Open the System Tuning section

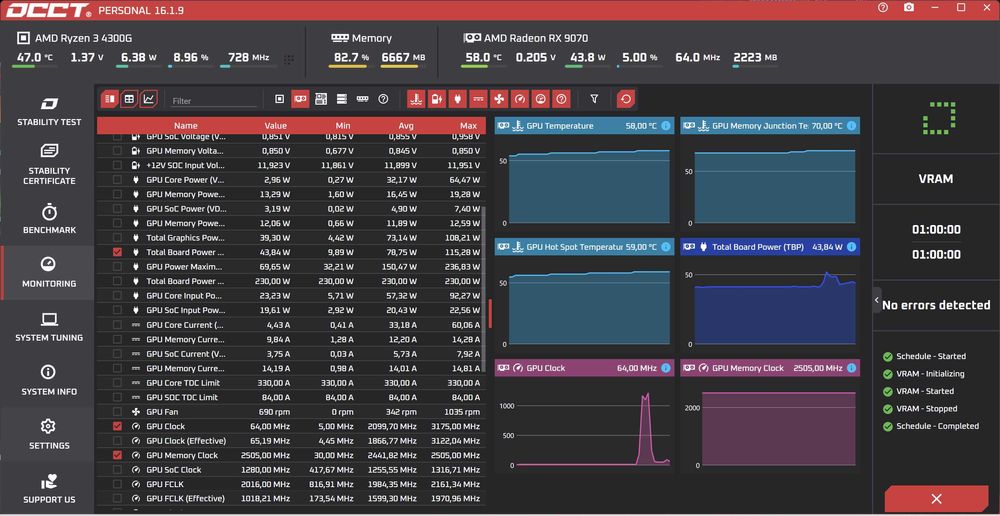tap(48, 327)
